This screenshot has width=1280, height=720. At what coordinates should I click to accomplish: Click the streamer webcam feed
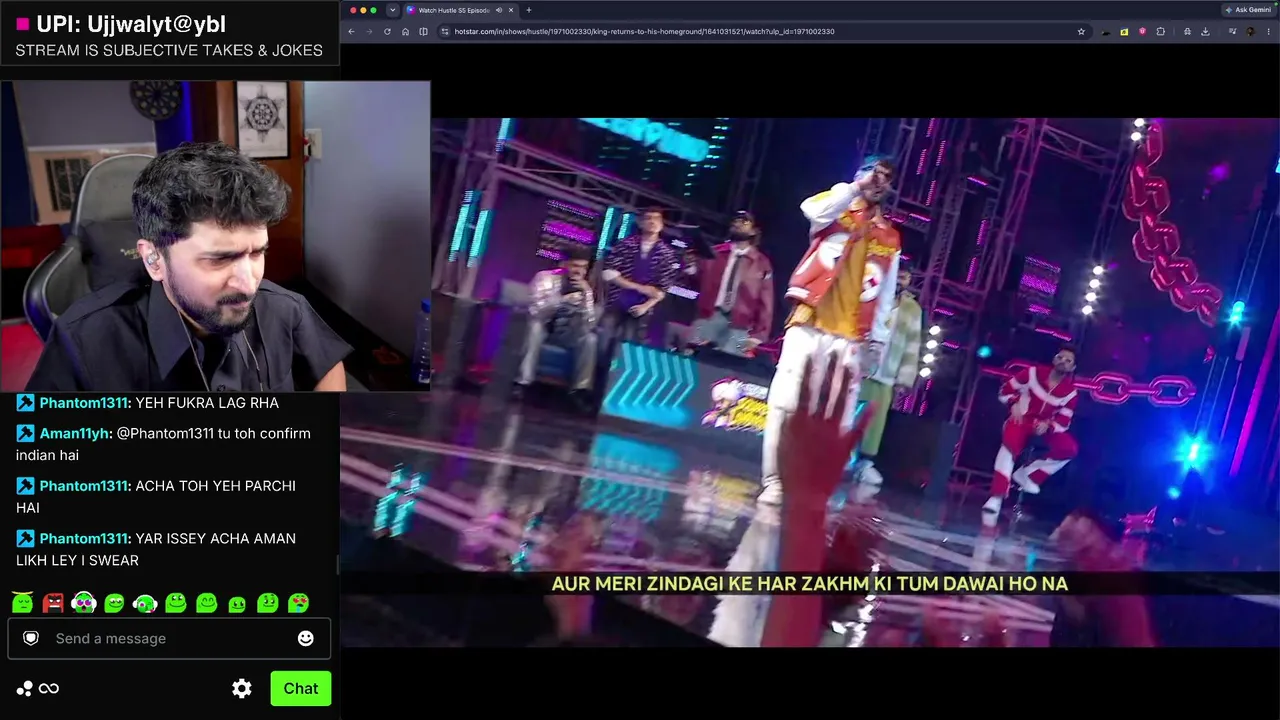(x=215, y=236)
